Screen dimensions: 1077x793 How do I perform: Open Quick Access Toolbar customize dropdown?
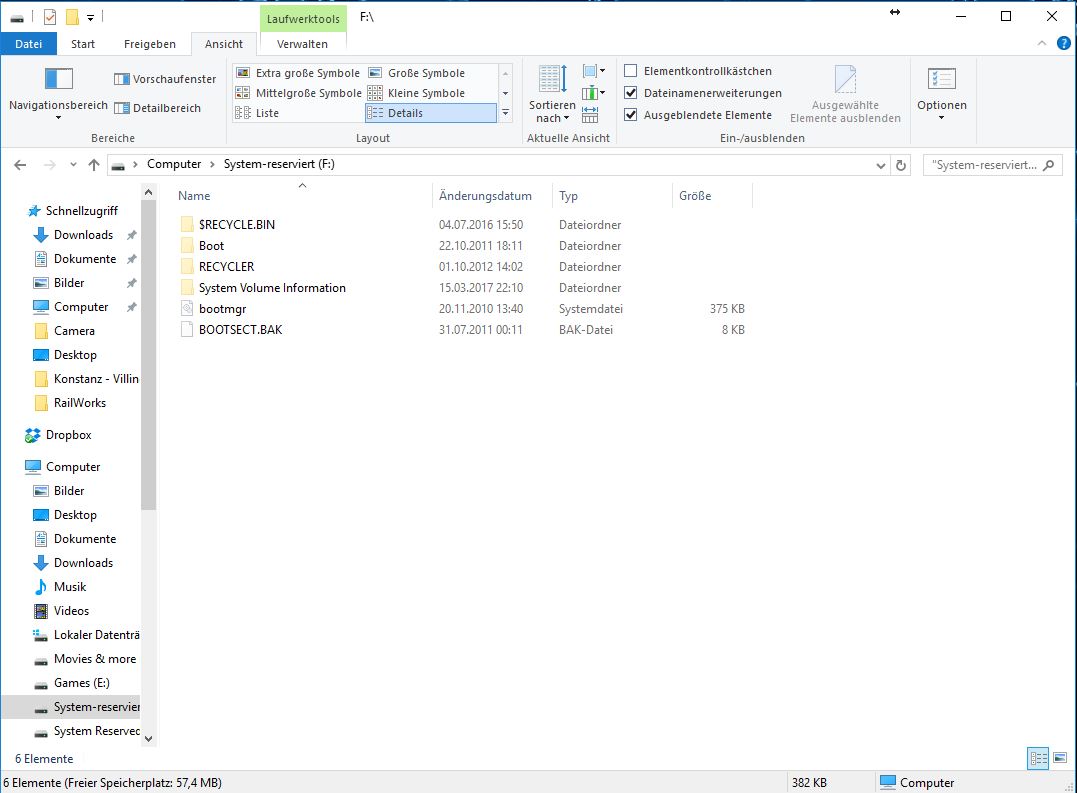90,18
